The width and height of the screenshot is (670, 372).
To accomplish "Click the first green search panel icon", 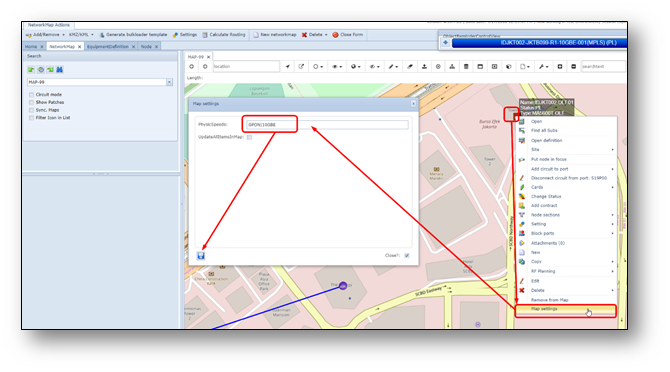I will click(x=31, y=70).
